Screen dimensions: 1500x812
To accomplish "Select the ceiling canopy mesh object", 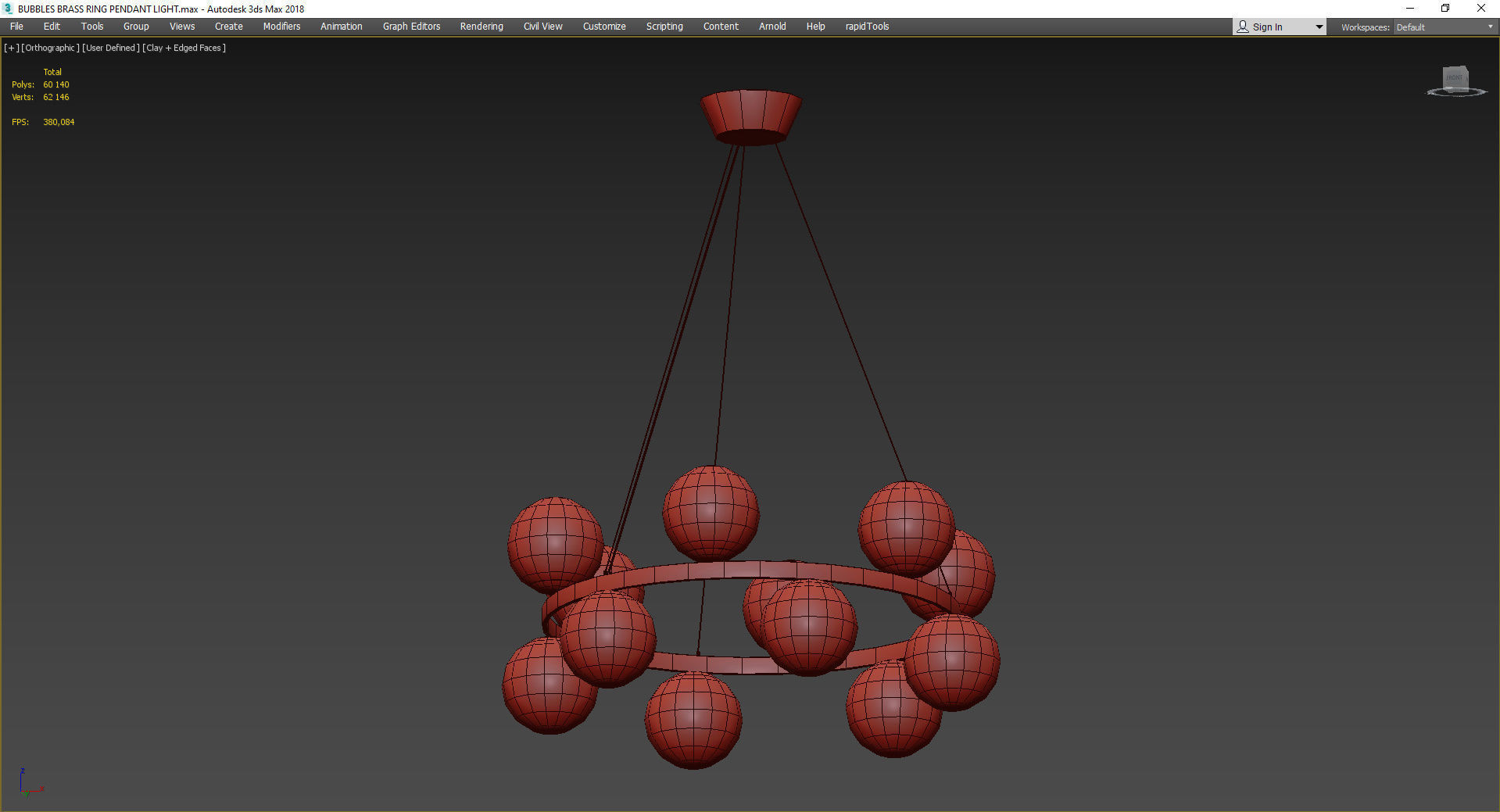I will click(750, 117).
